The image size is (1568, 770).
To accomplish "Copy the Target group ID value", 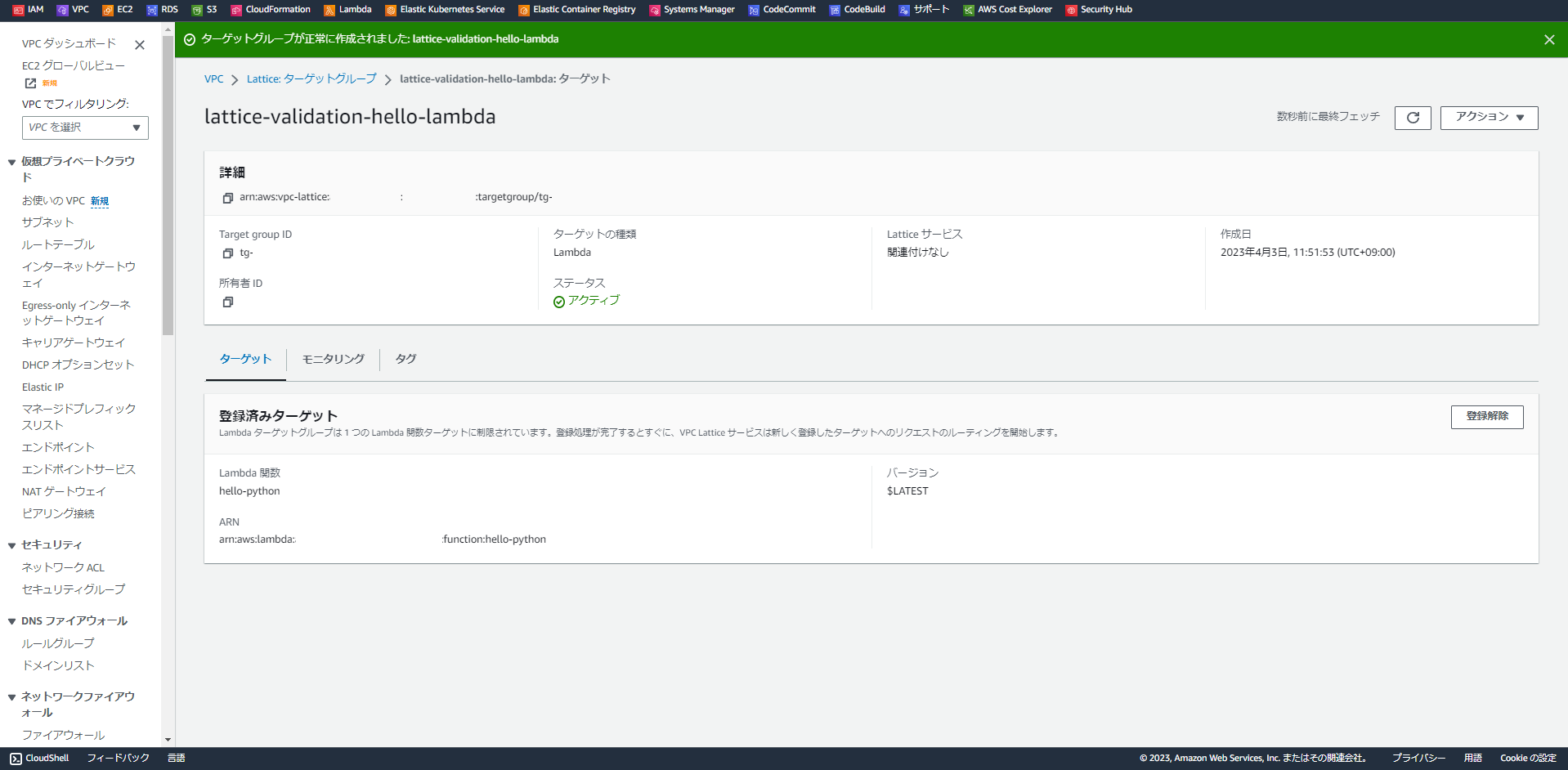I will [x=228, y=253].
